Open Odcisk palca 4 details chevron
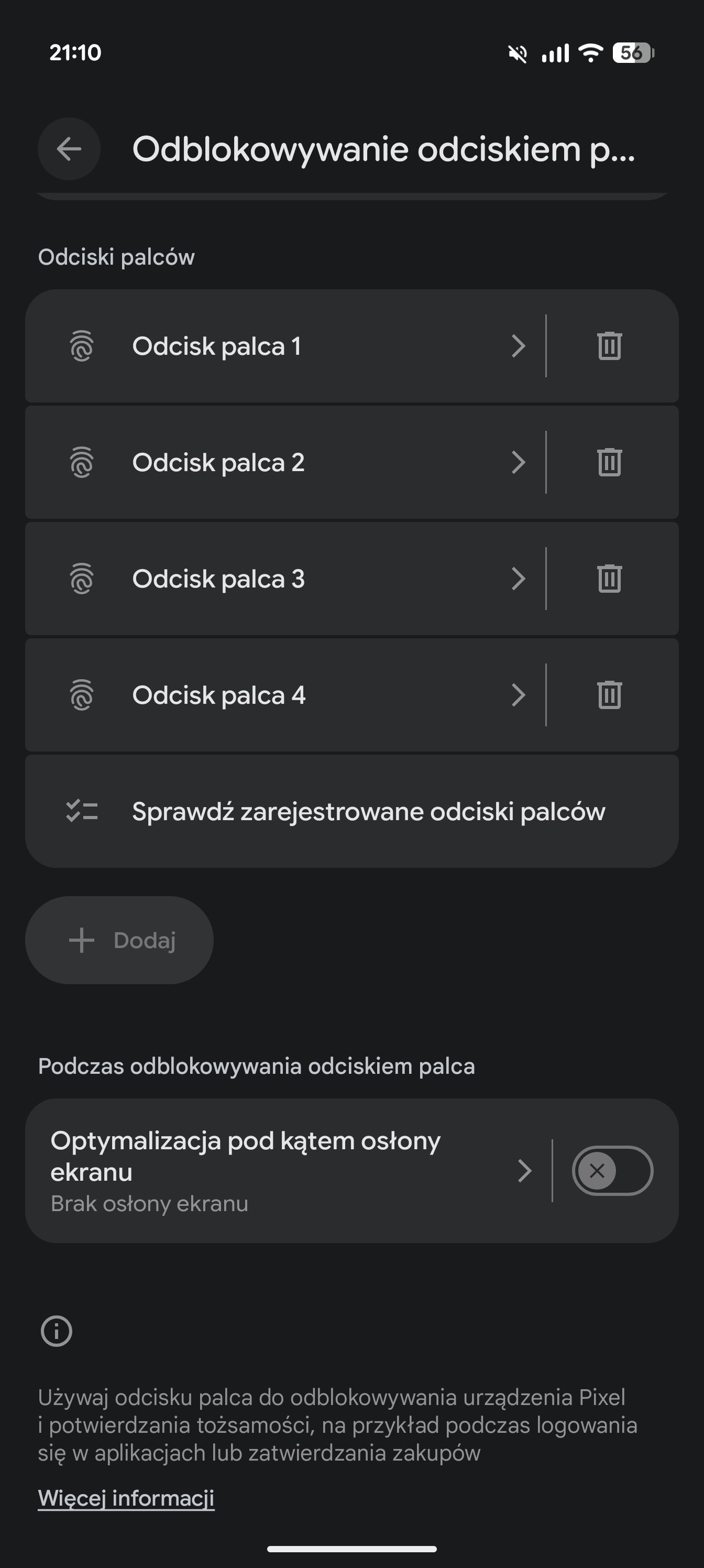 point(518,695)
